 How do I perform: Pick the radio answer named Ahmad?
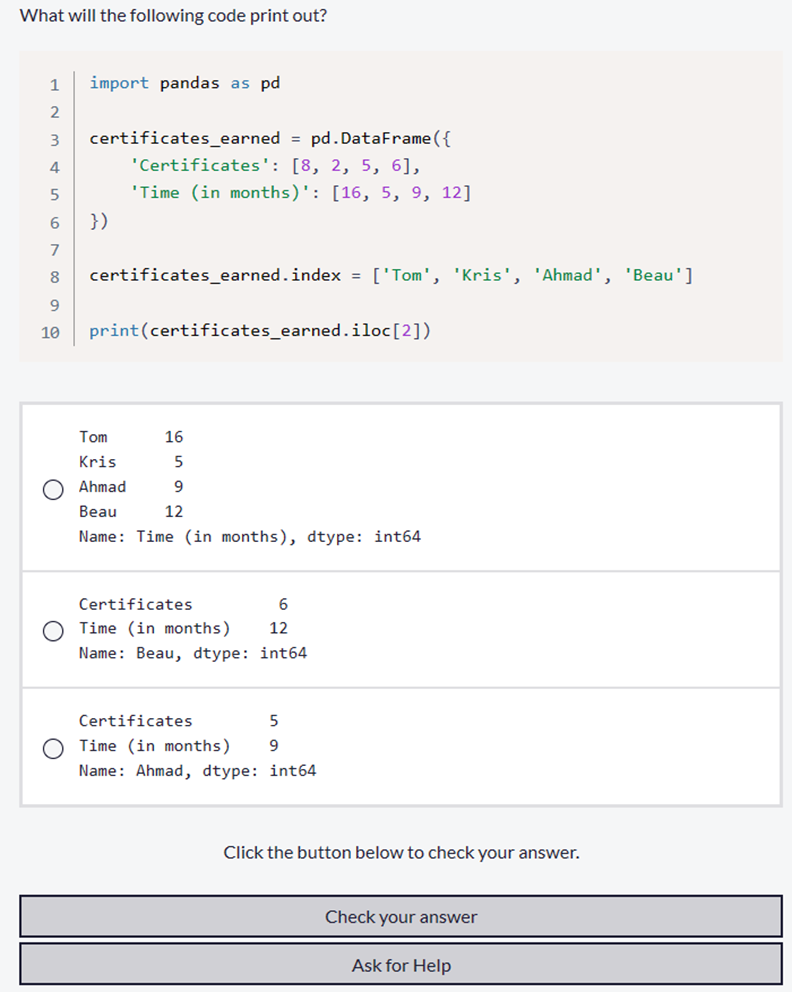pyautogui.click(x=54, y=747)
